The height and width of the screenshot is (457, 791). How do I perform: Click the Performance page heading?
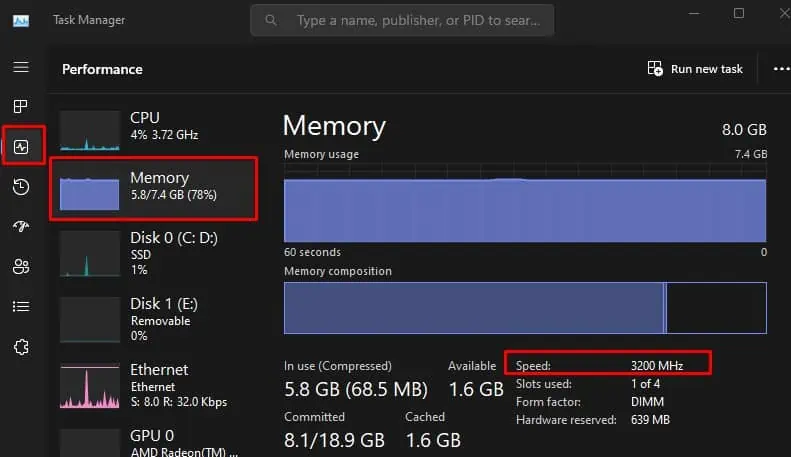tap(102, 69)
